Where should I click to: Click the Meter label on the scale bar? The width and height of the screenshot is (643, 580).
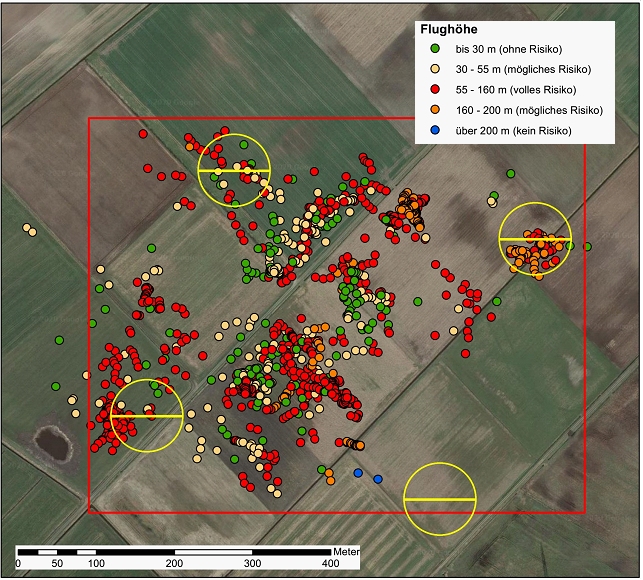tap(346, 552)
